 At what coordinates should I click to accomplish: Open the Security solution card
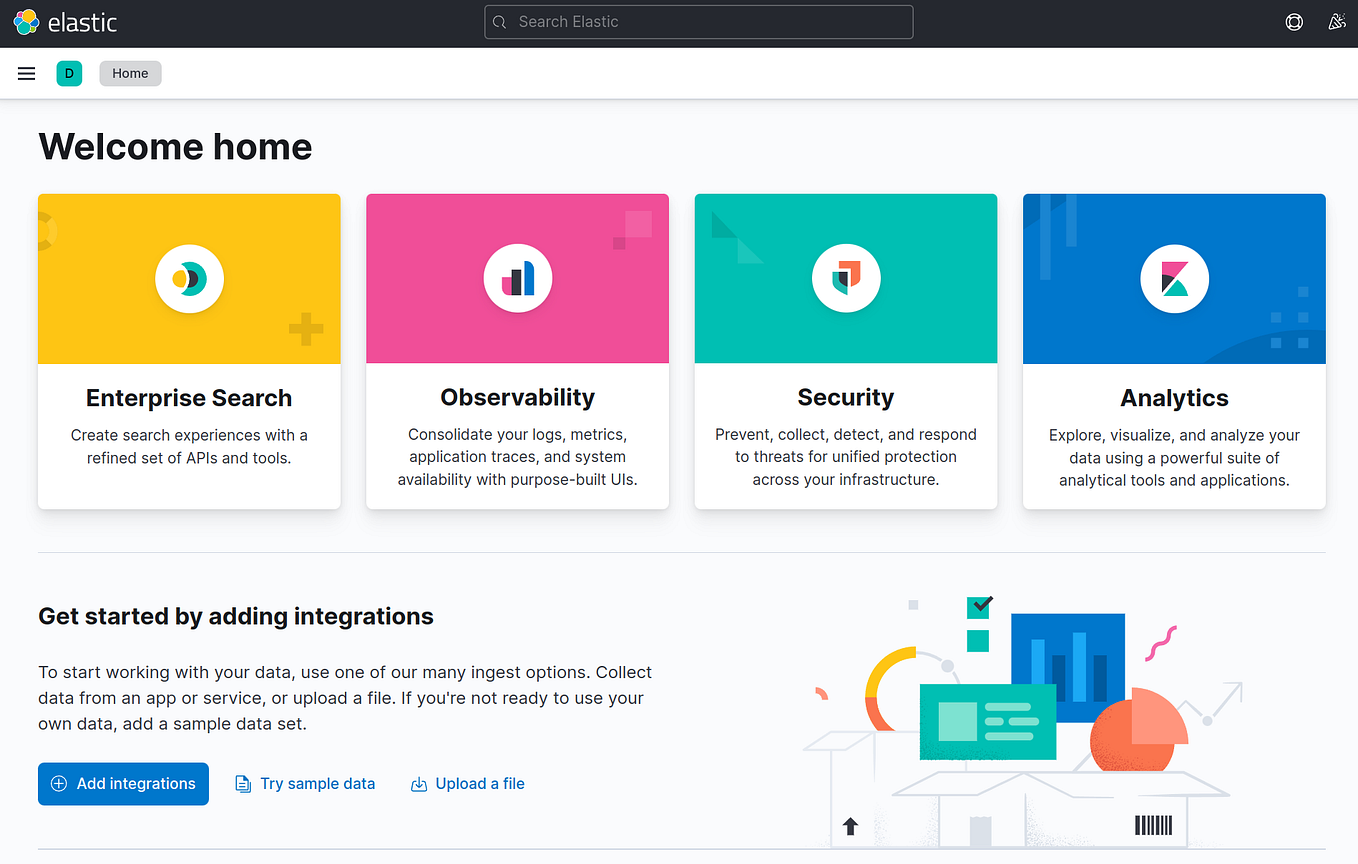point(845,350)
